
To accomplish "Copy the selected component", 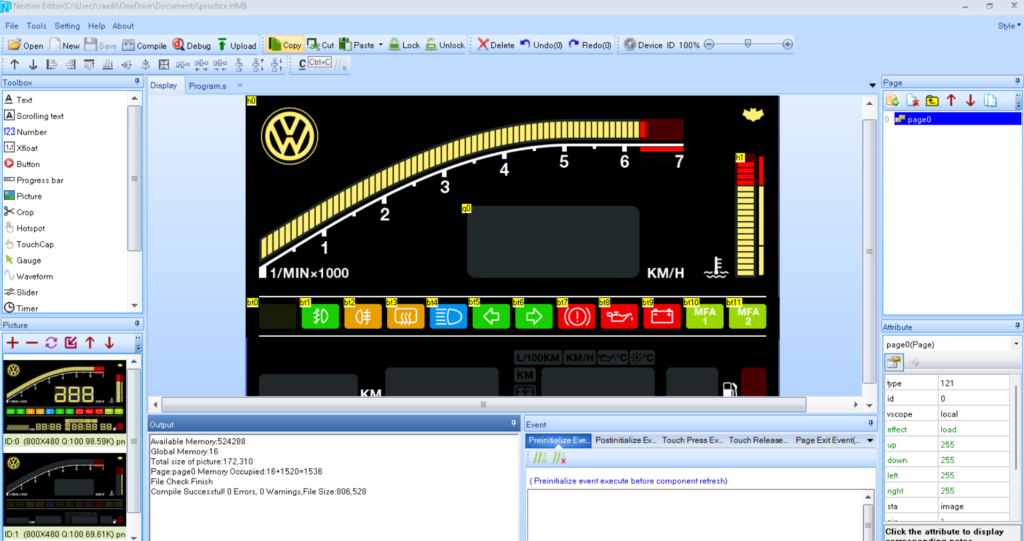I will [x=285, y=45].
